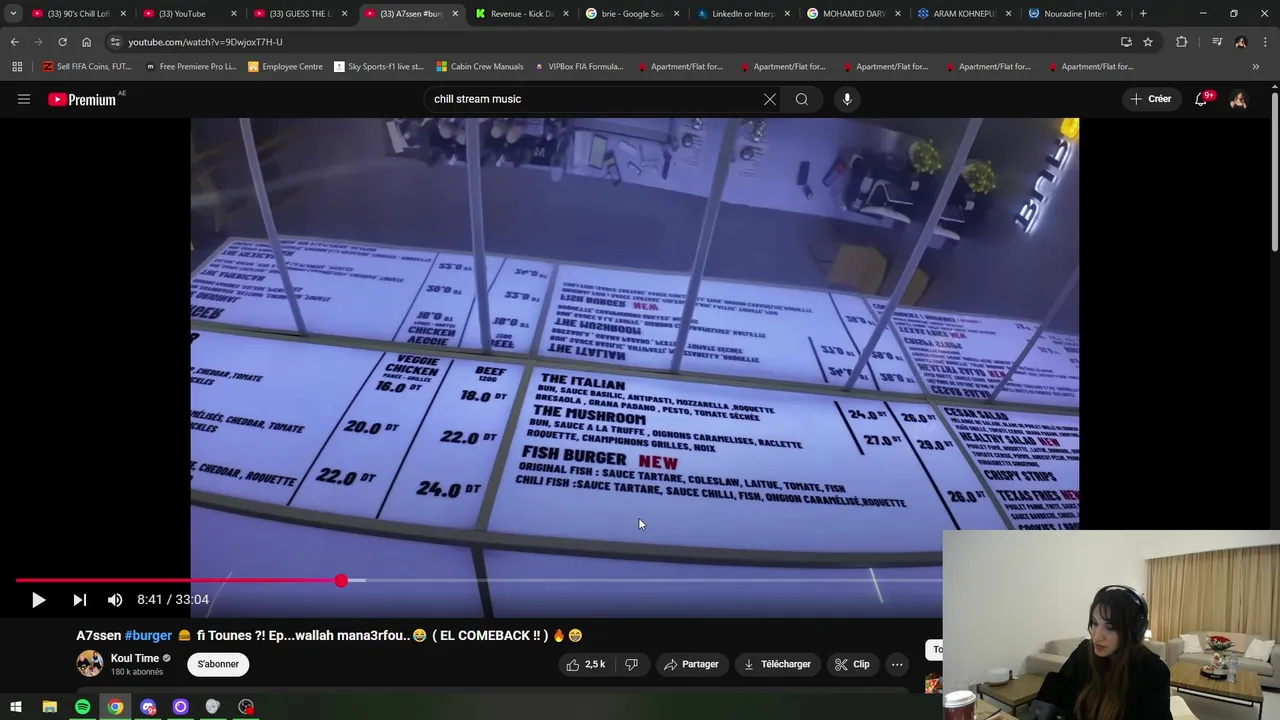The image size is (1280, 720).
Task: Skip to the next video
Action: coord(79,600)
